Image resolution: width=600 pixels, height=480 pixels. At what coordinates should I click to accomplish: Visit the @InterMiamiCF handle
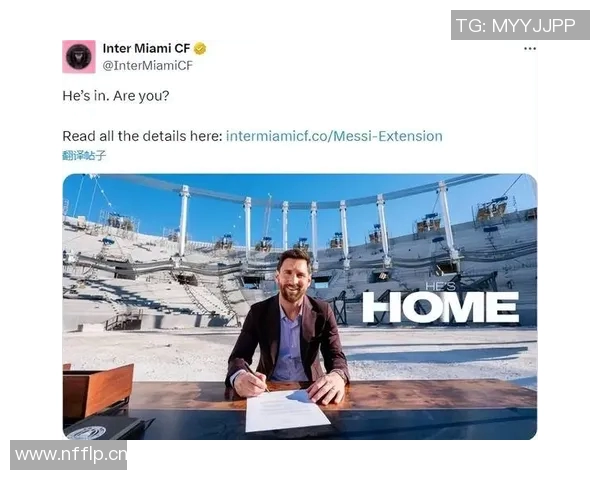click(147, 65)
